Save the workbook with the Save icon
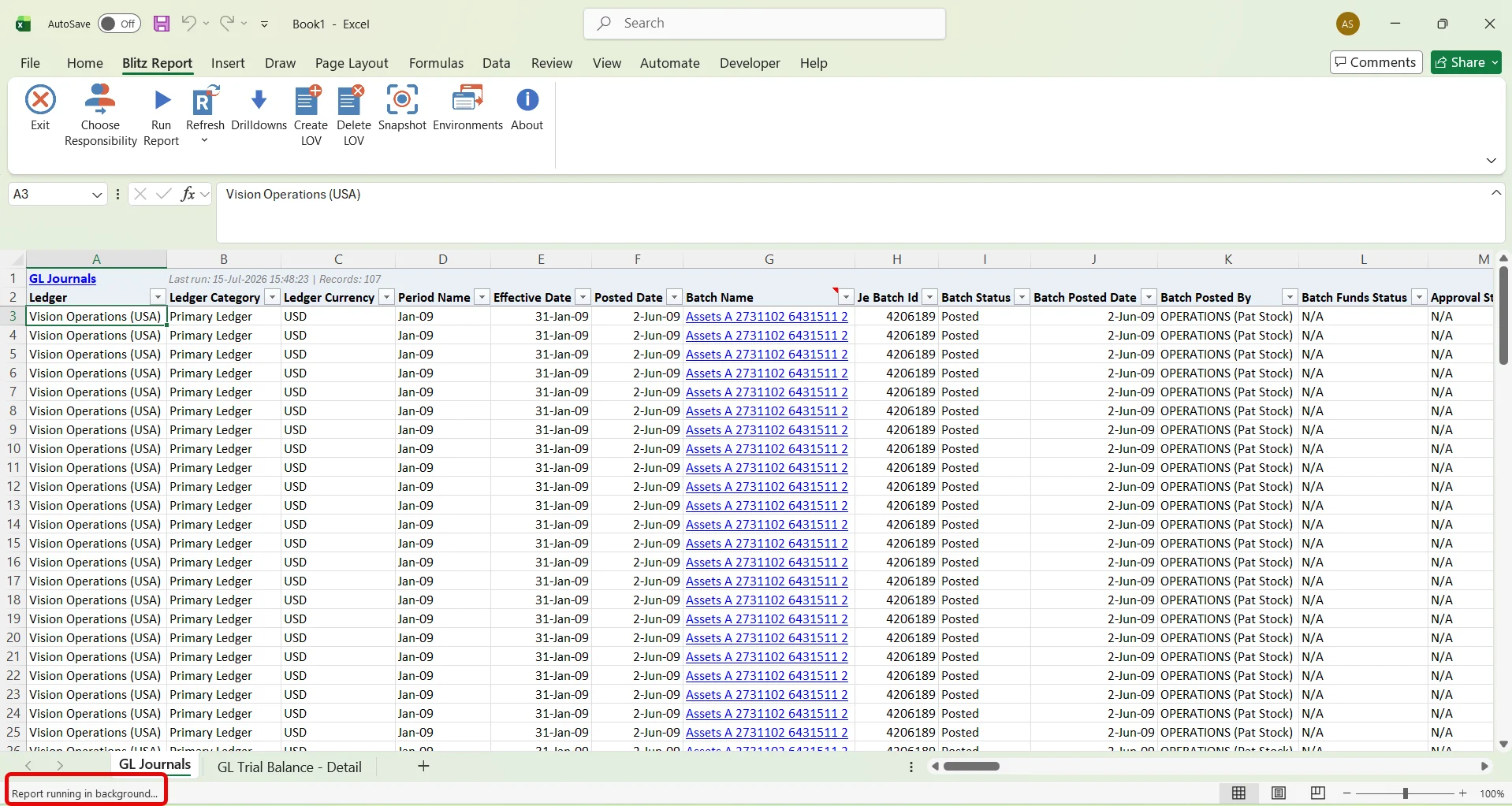Viewport: 1512px width, 806px height. [162, 24]
